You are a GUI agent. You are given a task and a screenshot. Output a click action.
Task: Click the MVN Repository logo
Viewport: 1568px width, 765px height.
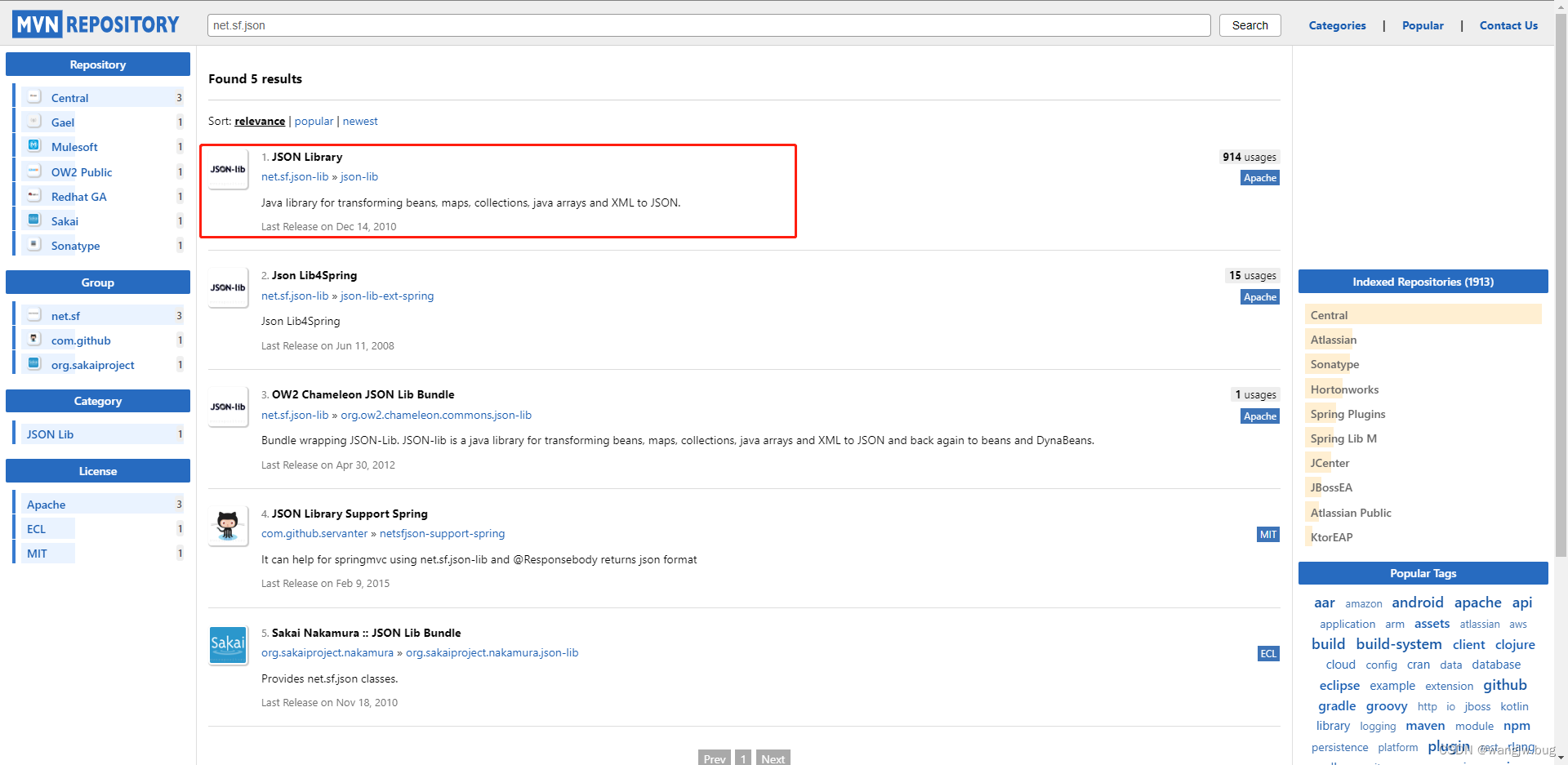pyautogui.click(x=95, y=23)
